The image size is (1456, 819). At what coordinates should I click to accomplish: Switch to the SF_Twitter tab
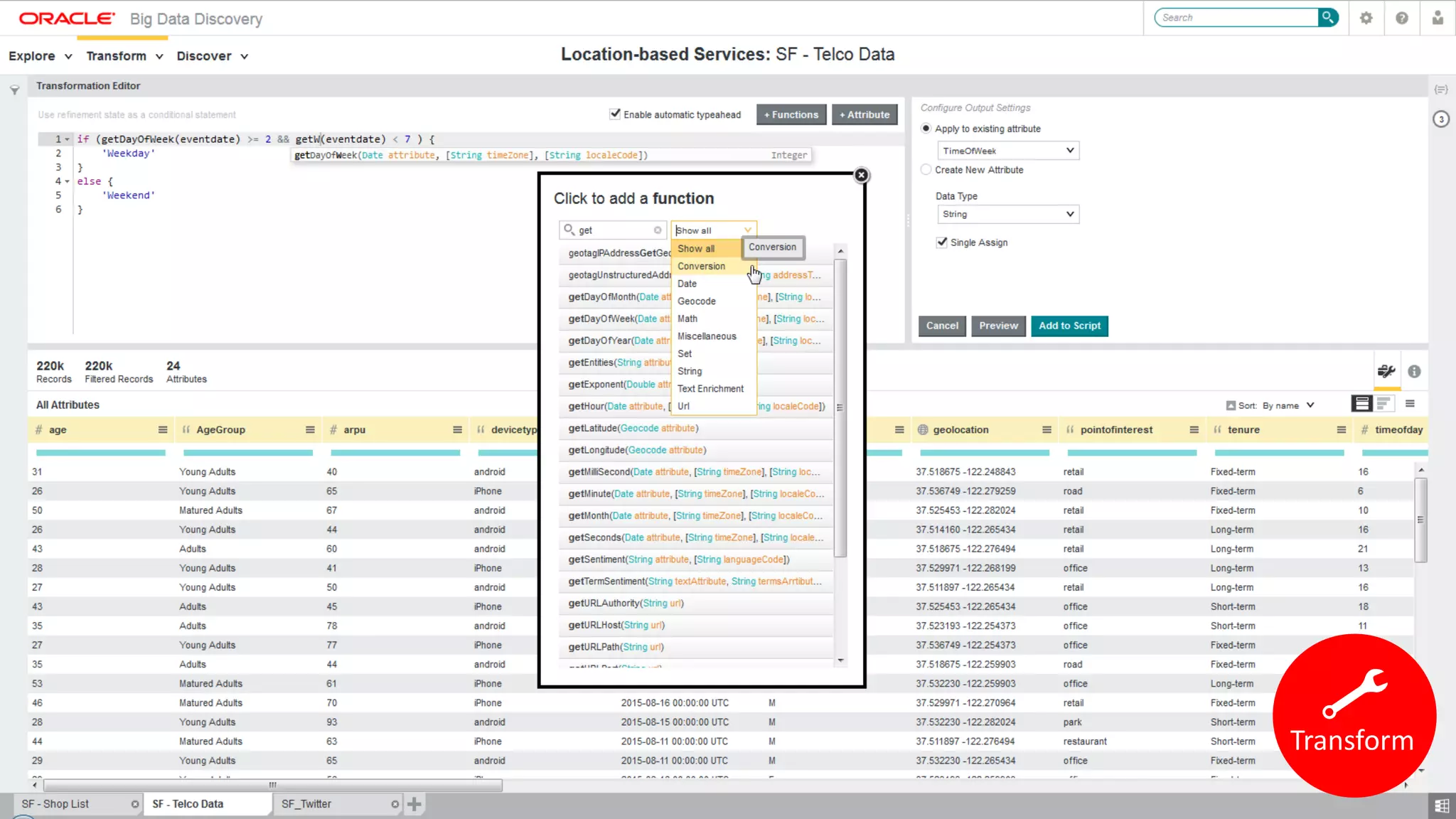pos(306,804)
